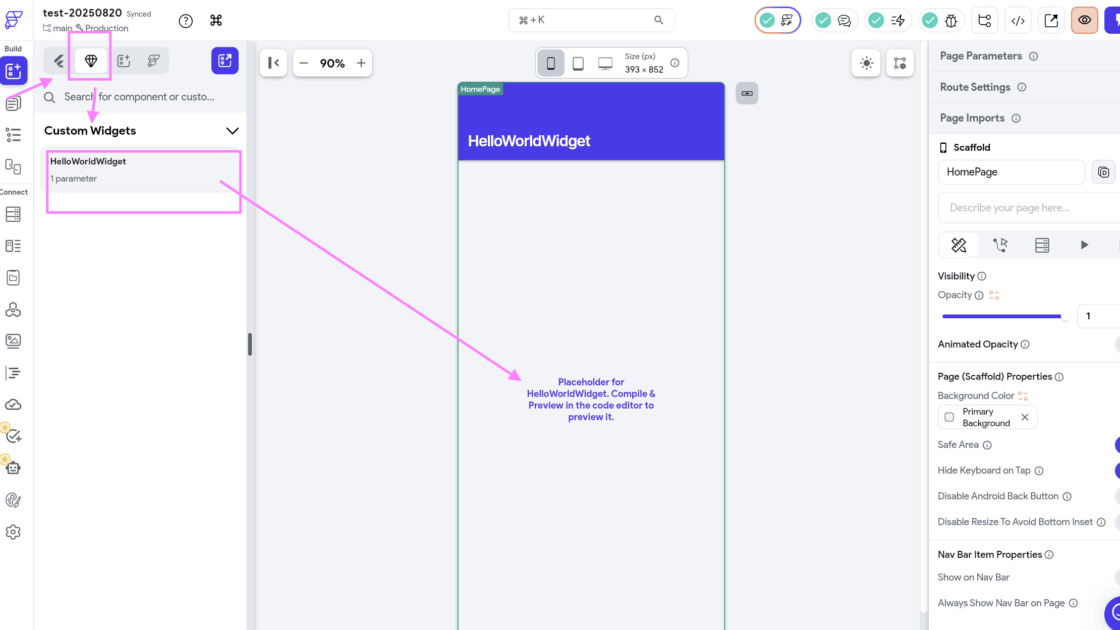Switch to Custom Widgets gem tab
This screenshot has height=630, width=1120.
(x=91, y=61)
